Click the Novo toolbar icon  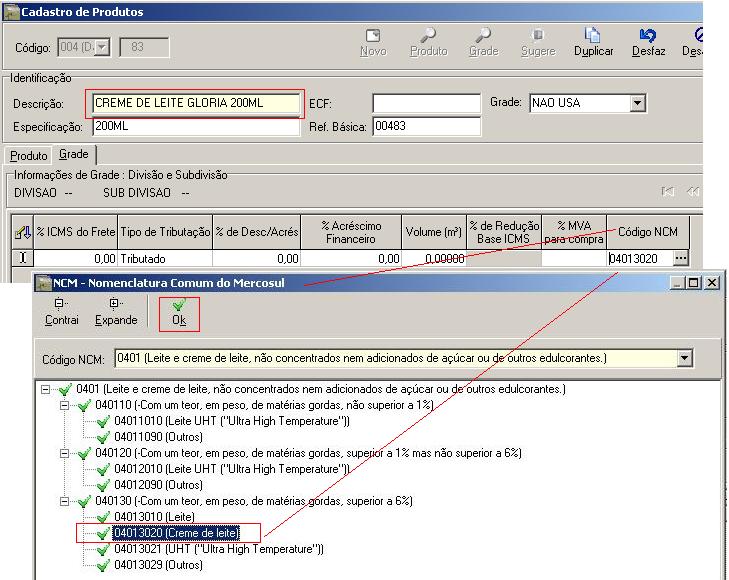pyautogui.click(x=373, y=36)
